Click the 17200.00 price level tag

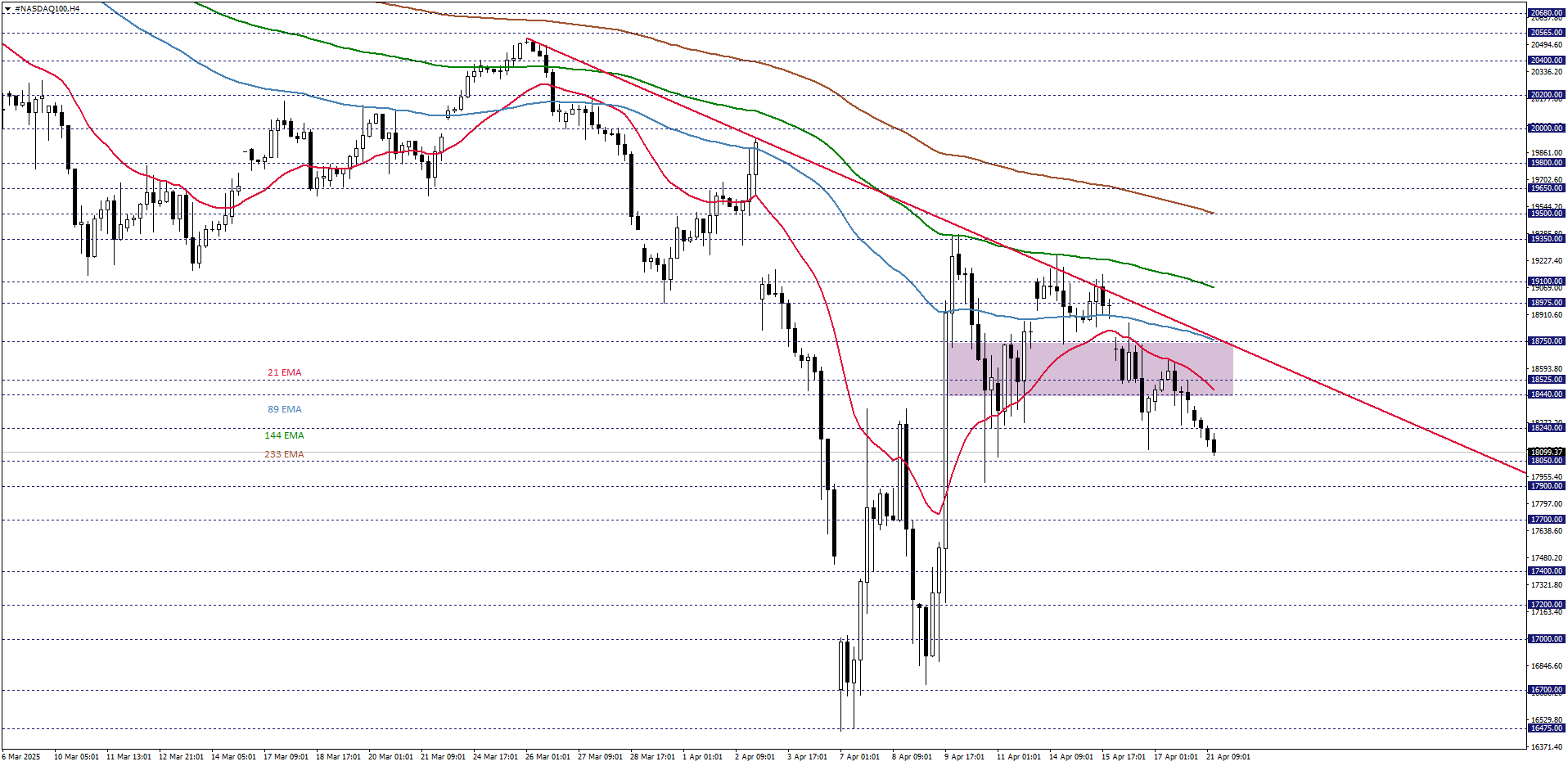[1546, 605]
